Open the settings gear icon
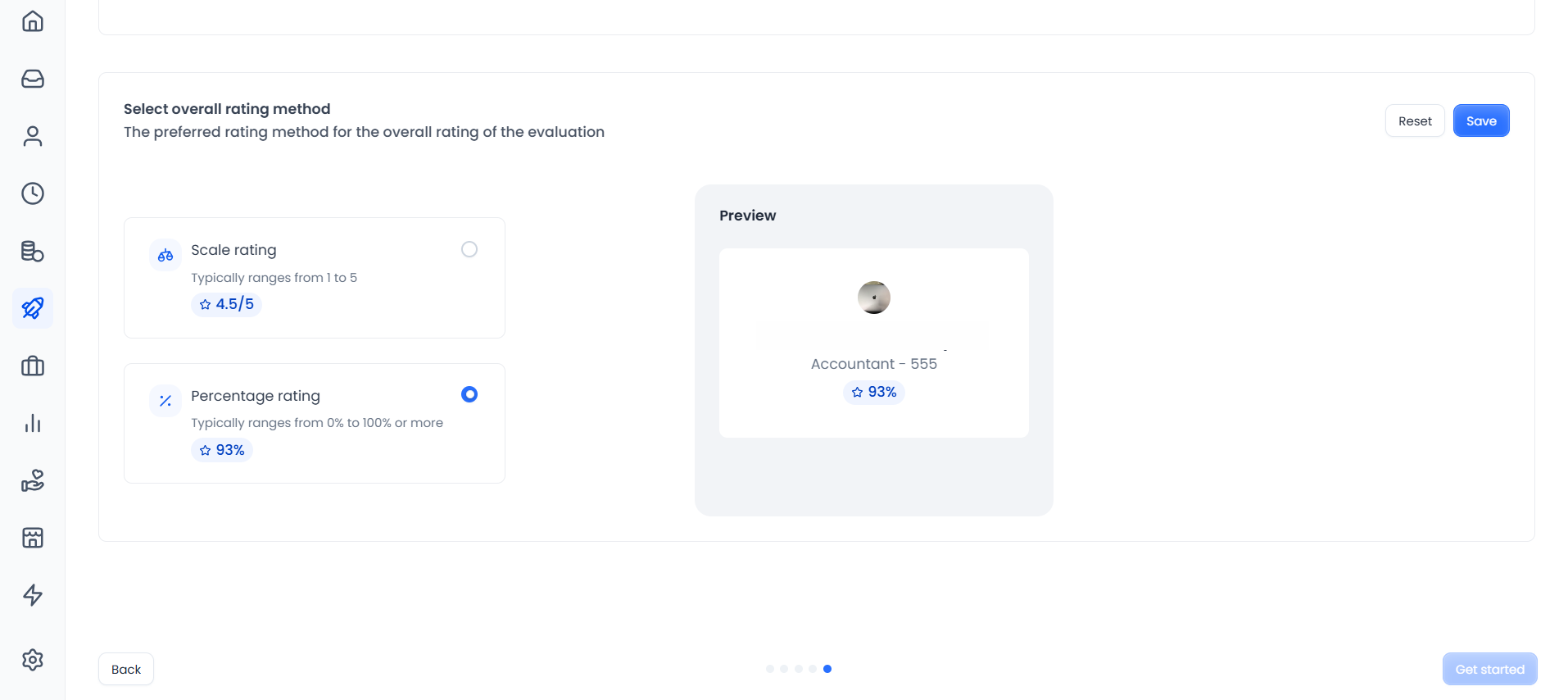The height and width of the screenshot is (700, 1568). coord(33,660)
